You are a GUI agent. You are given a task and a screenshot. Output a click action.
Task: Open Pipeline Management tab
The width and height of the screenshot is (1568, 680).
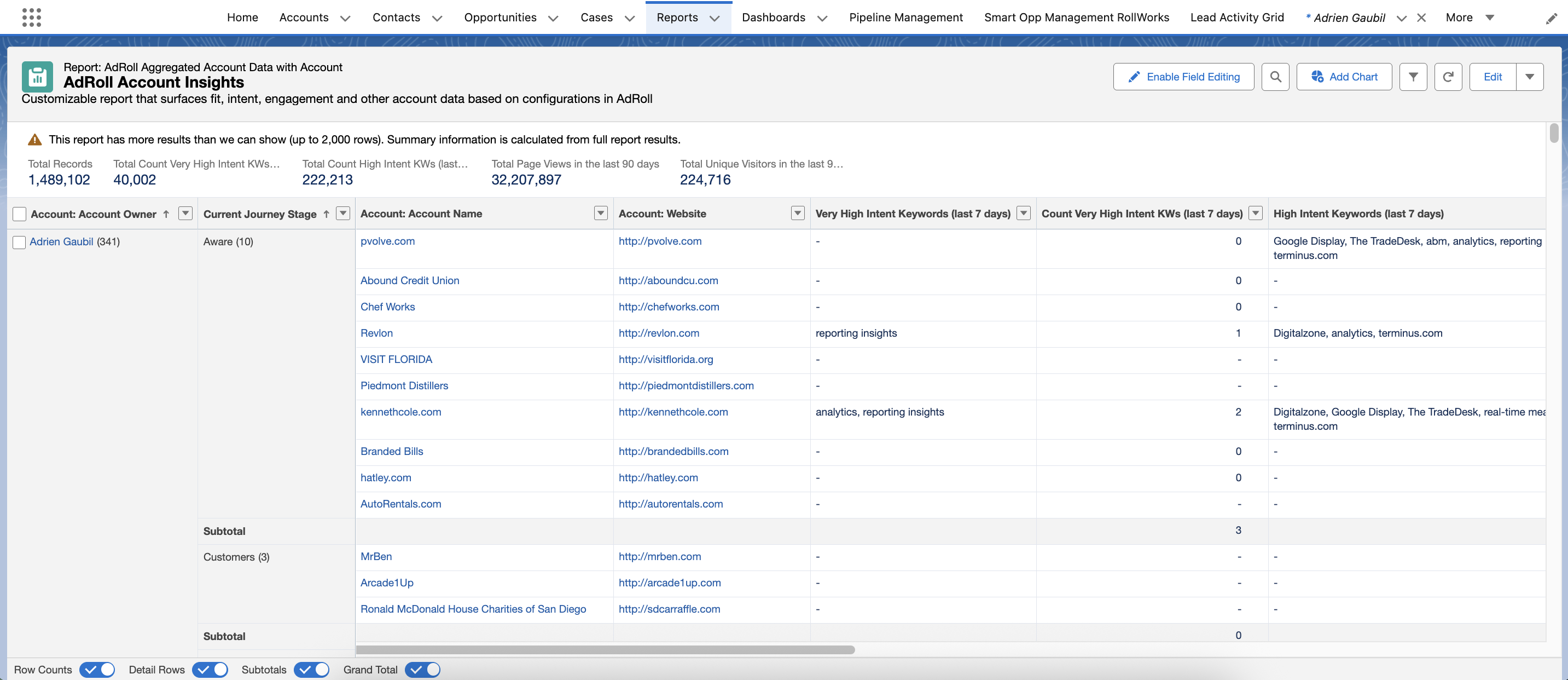905,18
